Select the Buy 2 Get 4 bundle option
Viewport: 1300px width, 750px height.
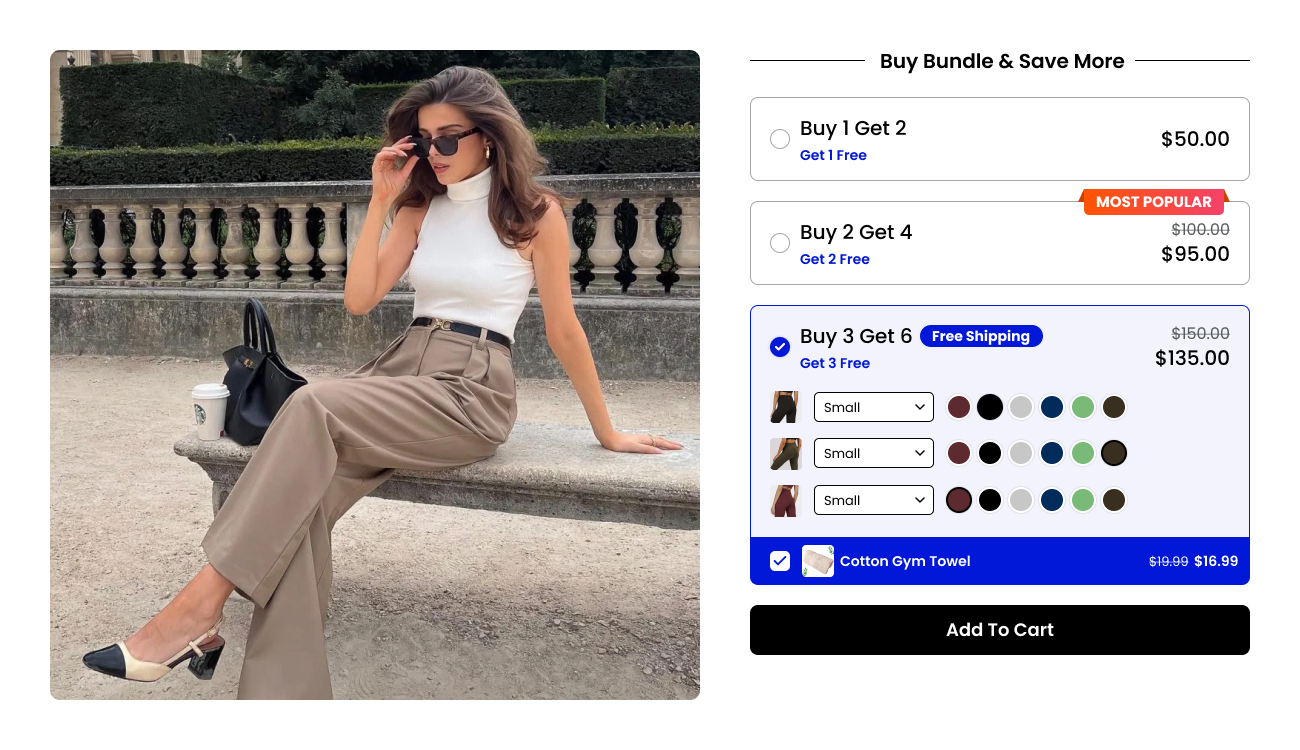1000,243
